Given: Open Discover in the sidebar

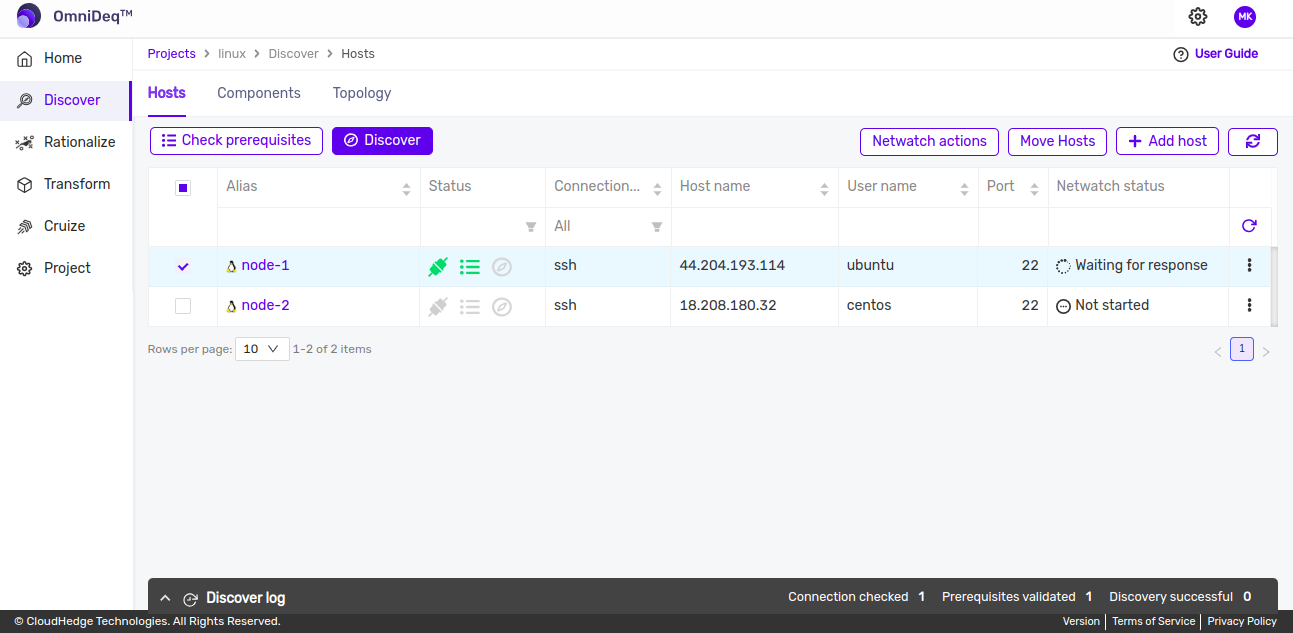Looking at the screenshot, I should click(x=65, y=100).
